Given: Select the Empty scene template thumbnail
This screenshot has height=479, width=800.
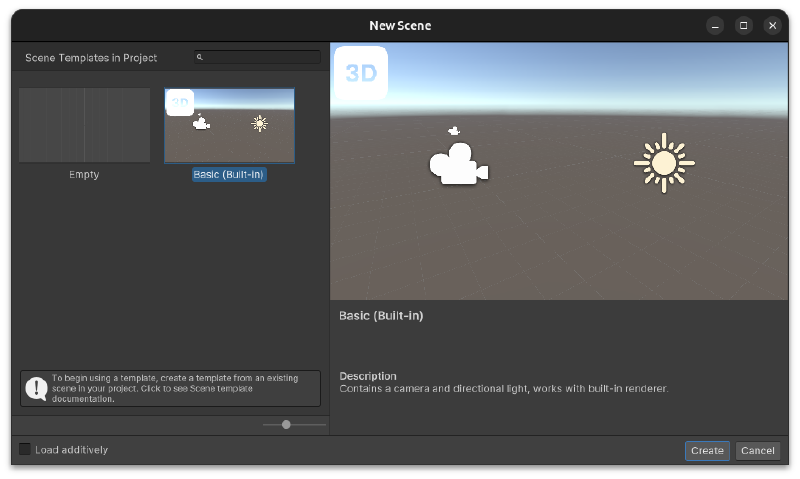Looking at the screenshot, I should (85, 125).
